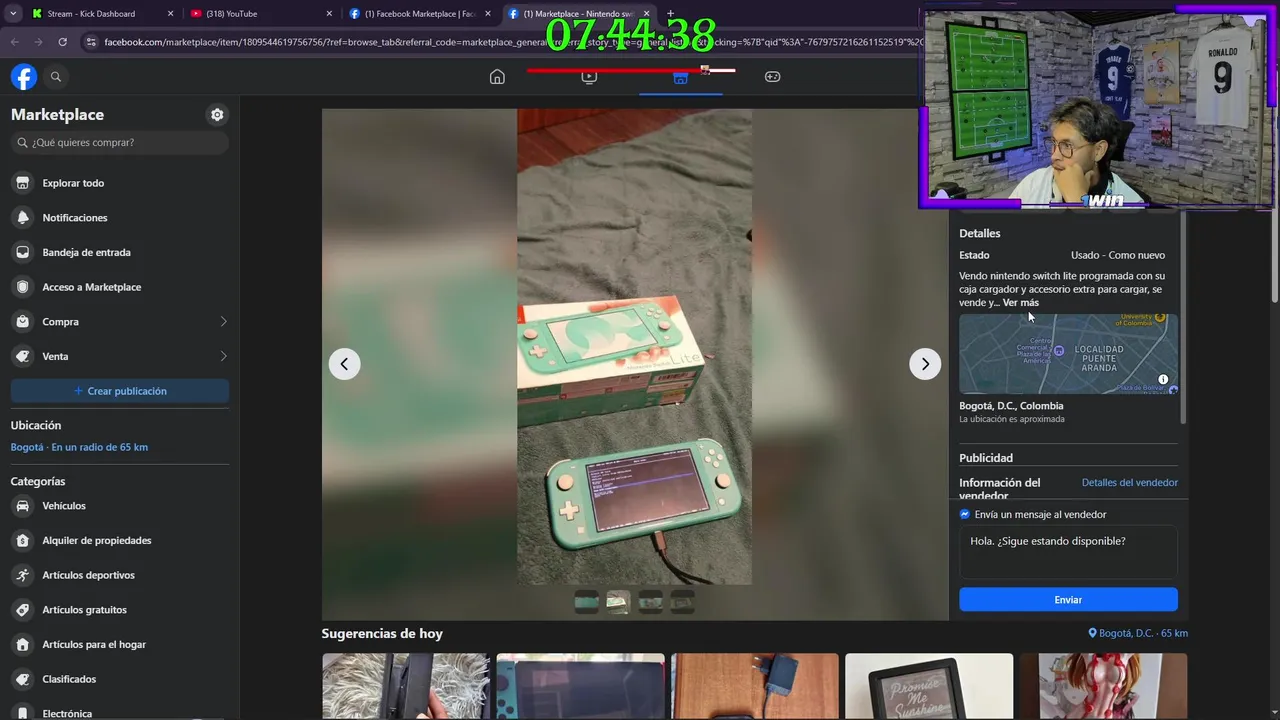Click the Artículos gratuitos tag icon
Viewport: 1280px width, 720px height.
[23, 610]
